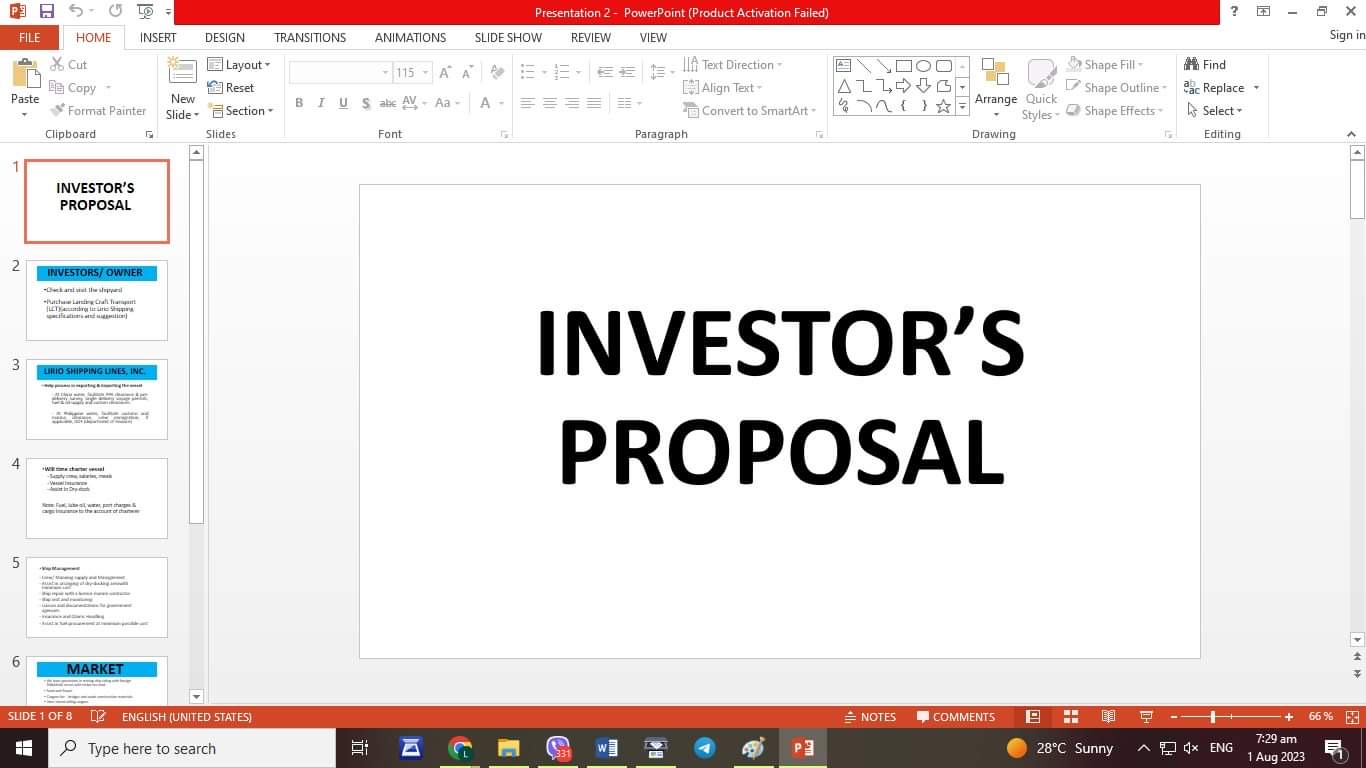Decrease the list indent level
The width and height of the screenshot is (1366, 768).
pyautogui.click(x=604, y=73)
